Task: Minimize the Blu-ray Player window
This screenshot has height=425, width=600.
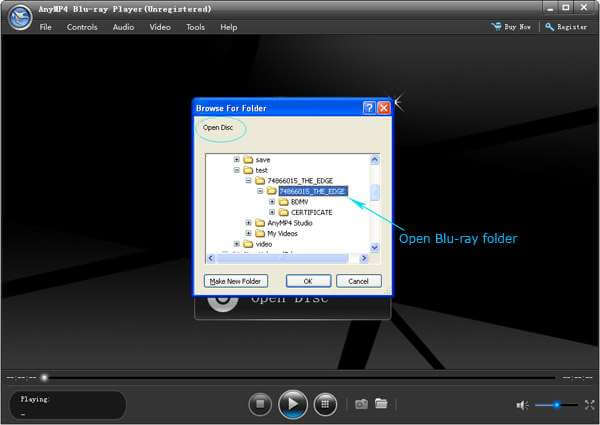Action: click(x=551, y=8)
